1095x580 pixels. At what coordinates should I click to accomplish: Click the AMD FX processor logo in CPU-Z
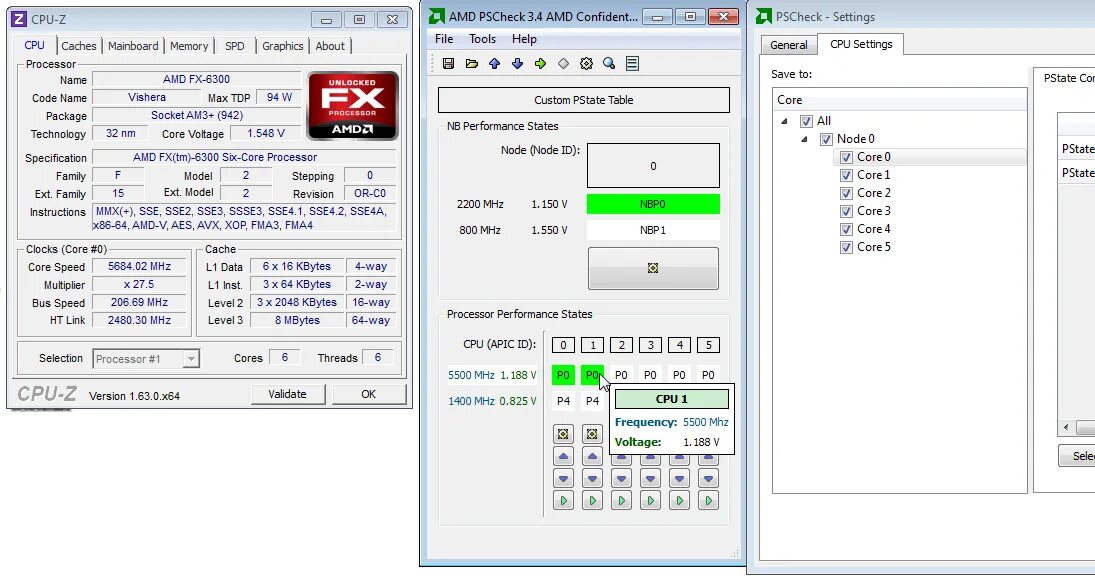pos(353,105)
